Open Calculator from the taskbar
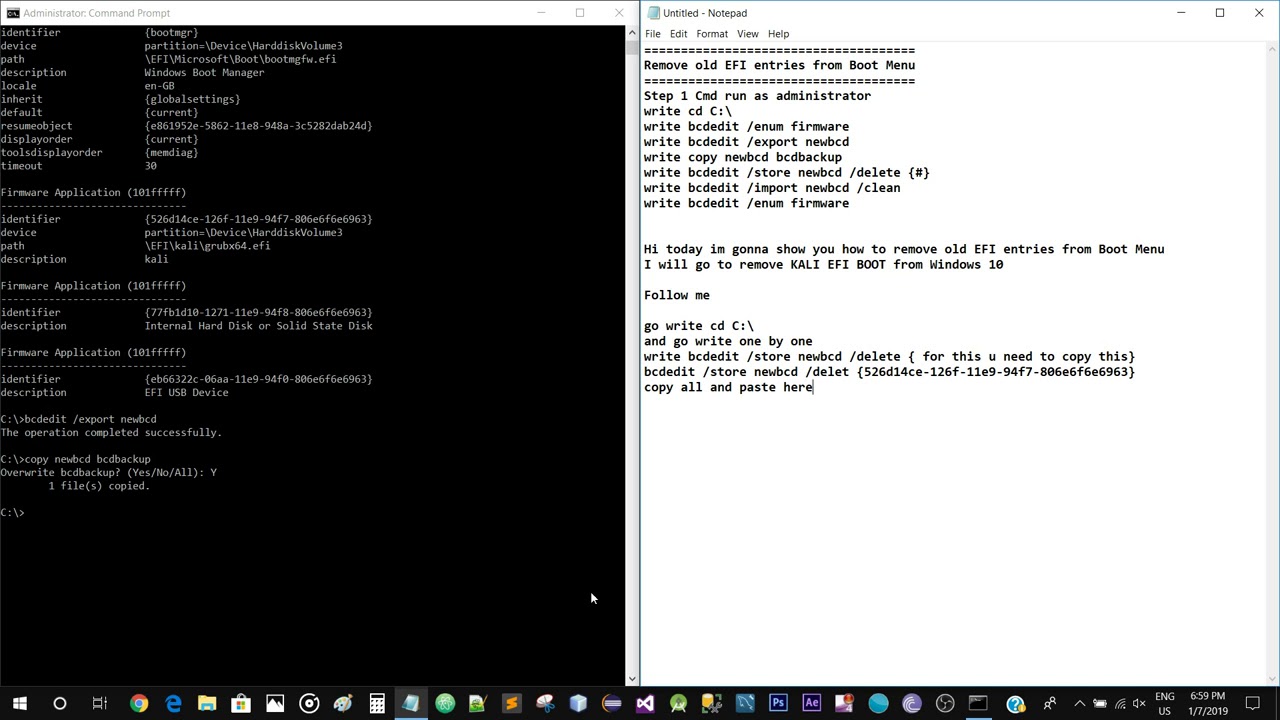The width and height of the screenshot is (1280, 720). 377,704
